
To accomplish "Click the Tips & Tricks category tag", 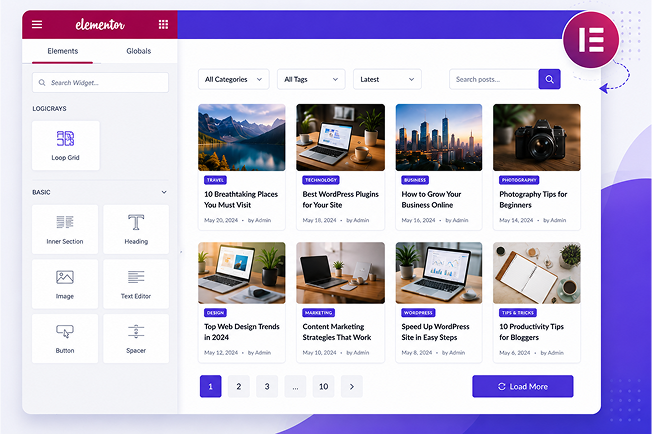I will pyautogui.click(x=518, y=313).
